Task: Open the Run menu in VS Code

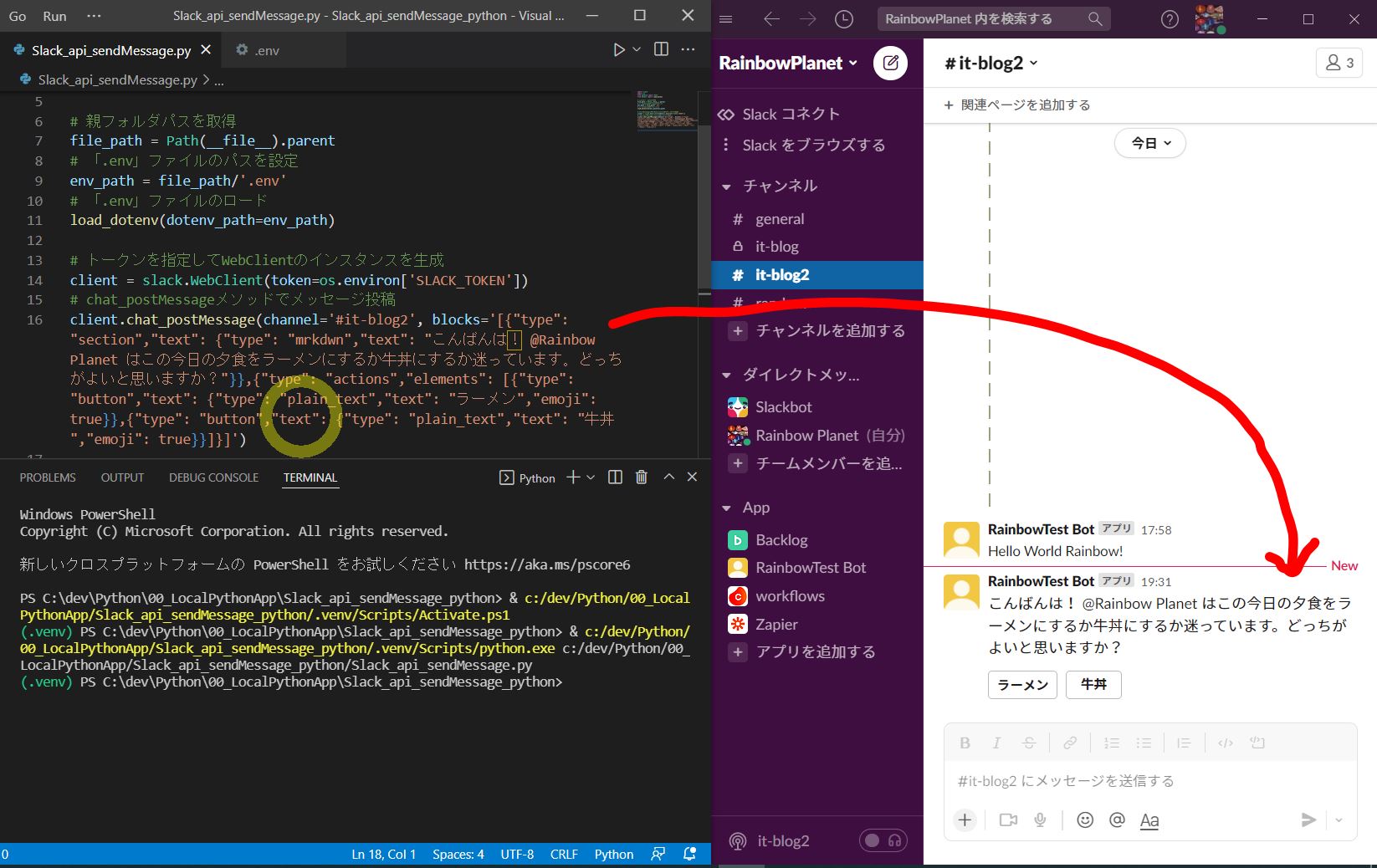Action: (54, 16)
